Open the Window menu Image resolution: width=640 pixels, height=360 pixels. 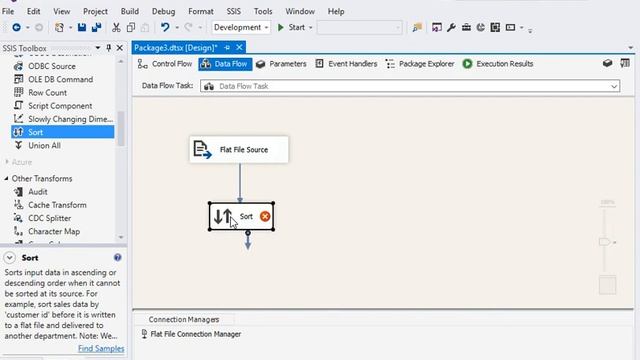click(300, 11)
